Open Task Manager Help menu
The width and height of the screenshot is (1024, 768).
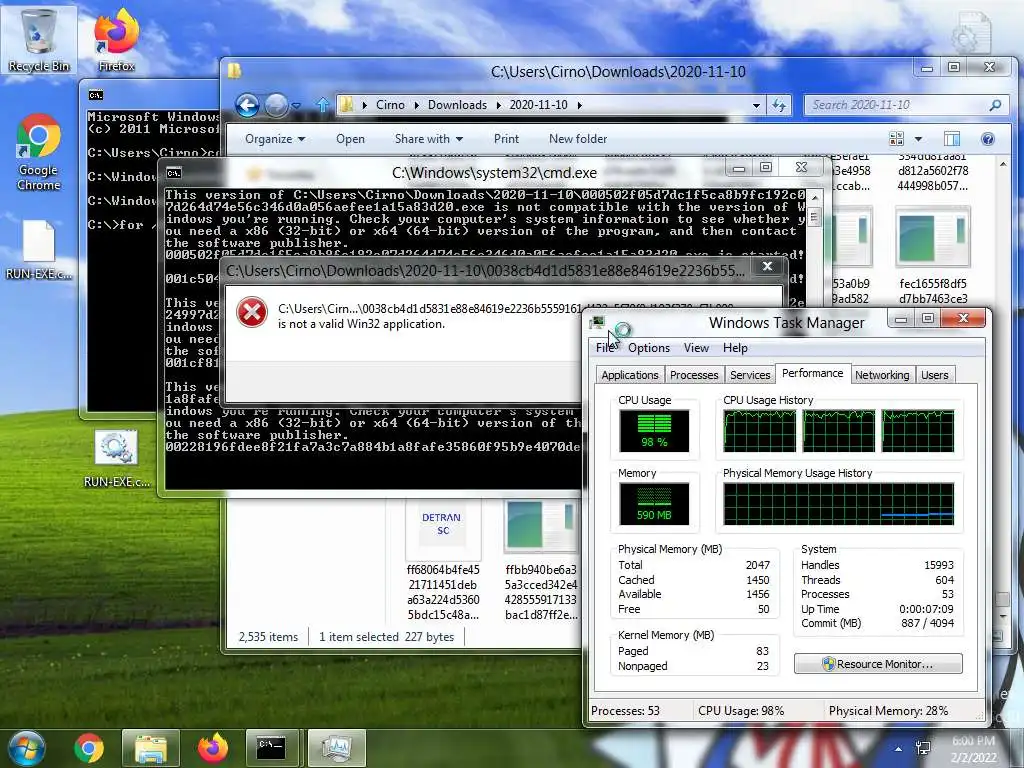click(735, 348)
